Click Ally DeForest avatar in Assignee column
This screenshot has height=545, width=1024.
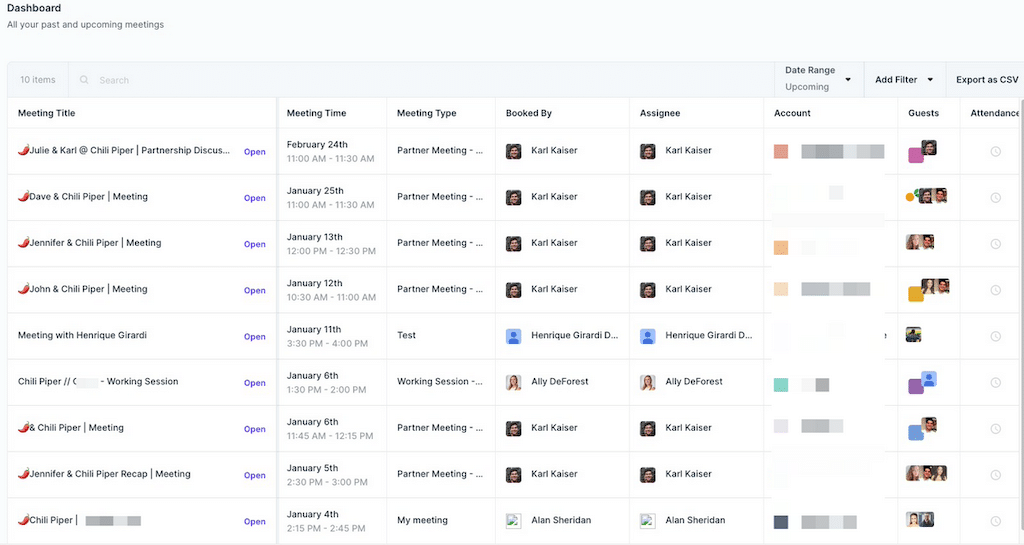[x=648, y=382]
